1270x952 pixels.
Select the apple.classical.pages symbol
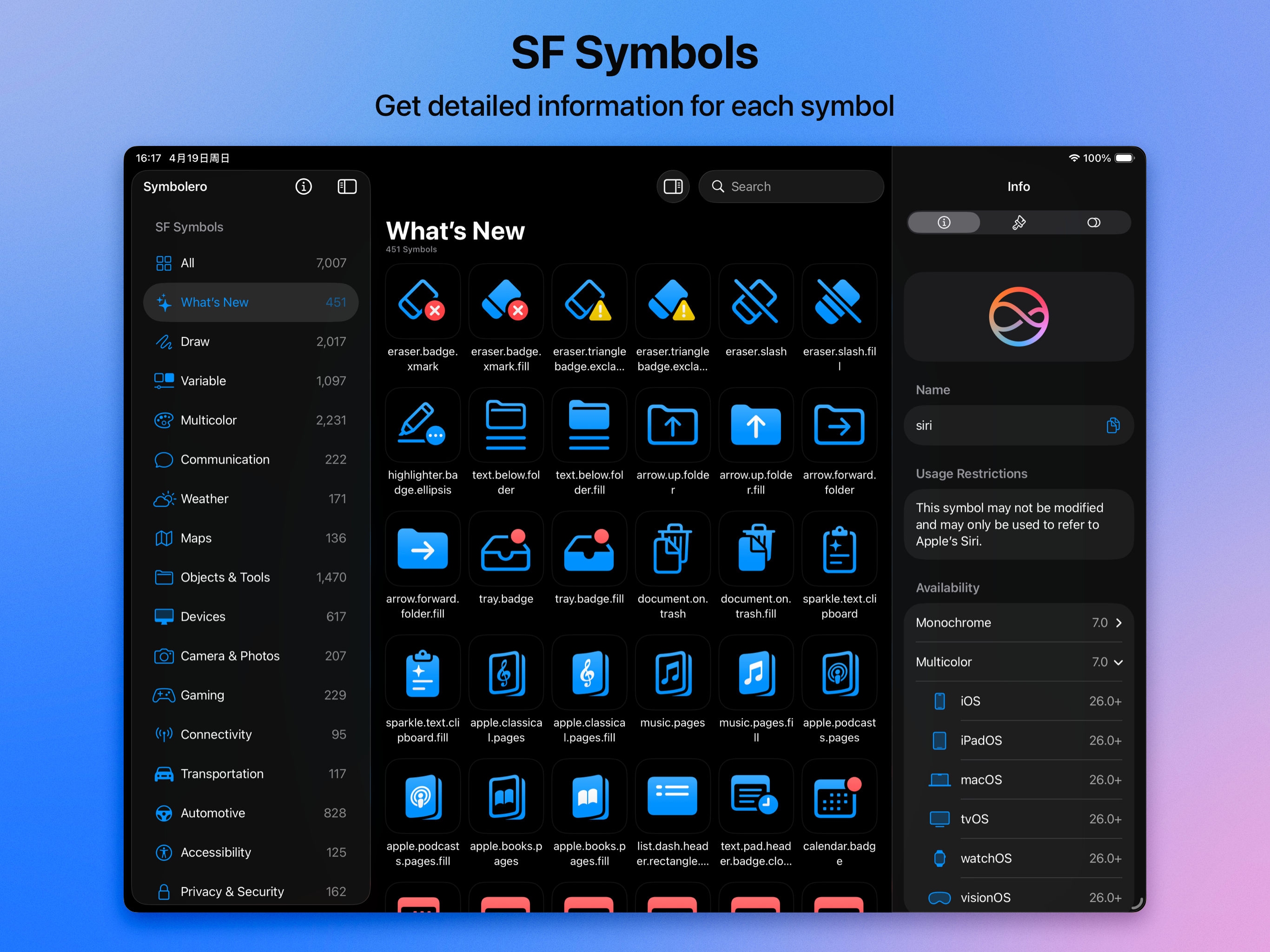pos(506,672)
